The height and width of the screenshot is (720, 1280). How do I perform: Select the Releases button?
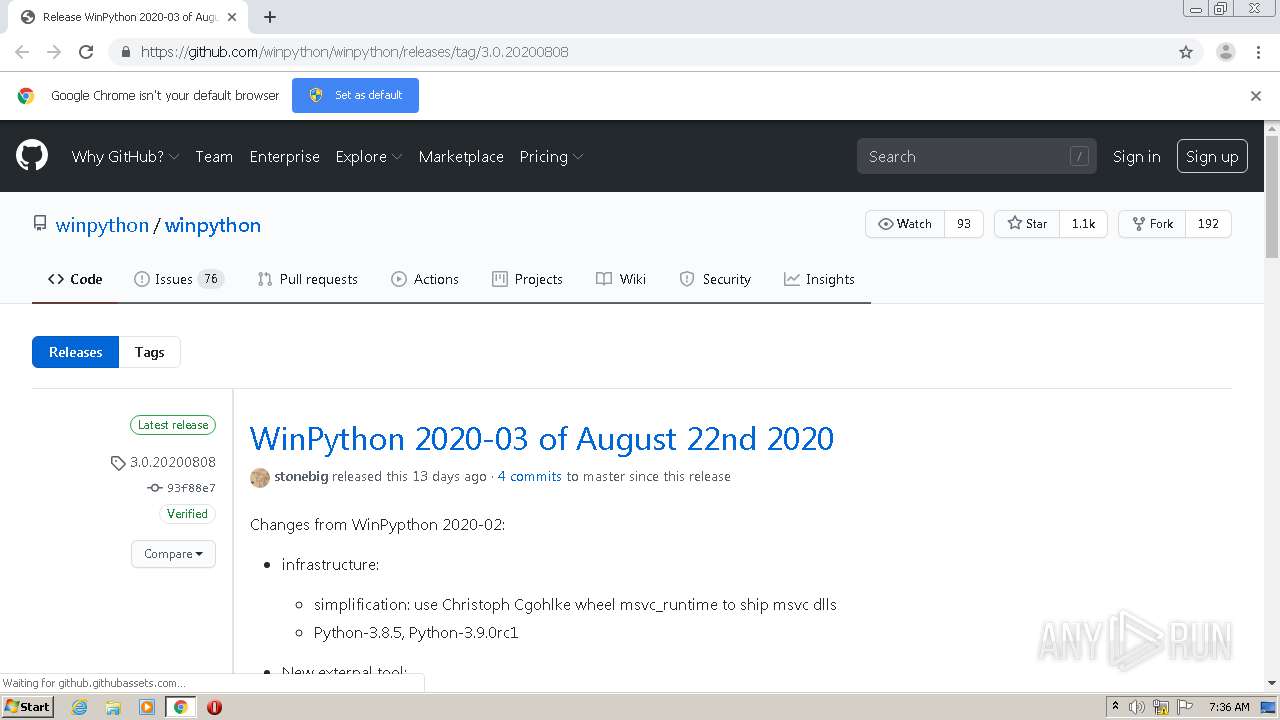click(x=75, y=352)
